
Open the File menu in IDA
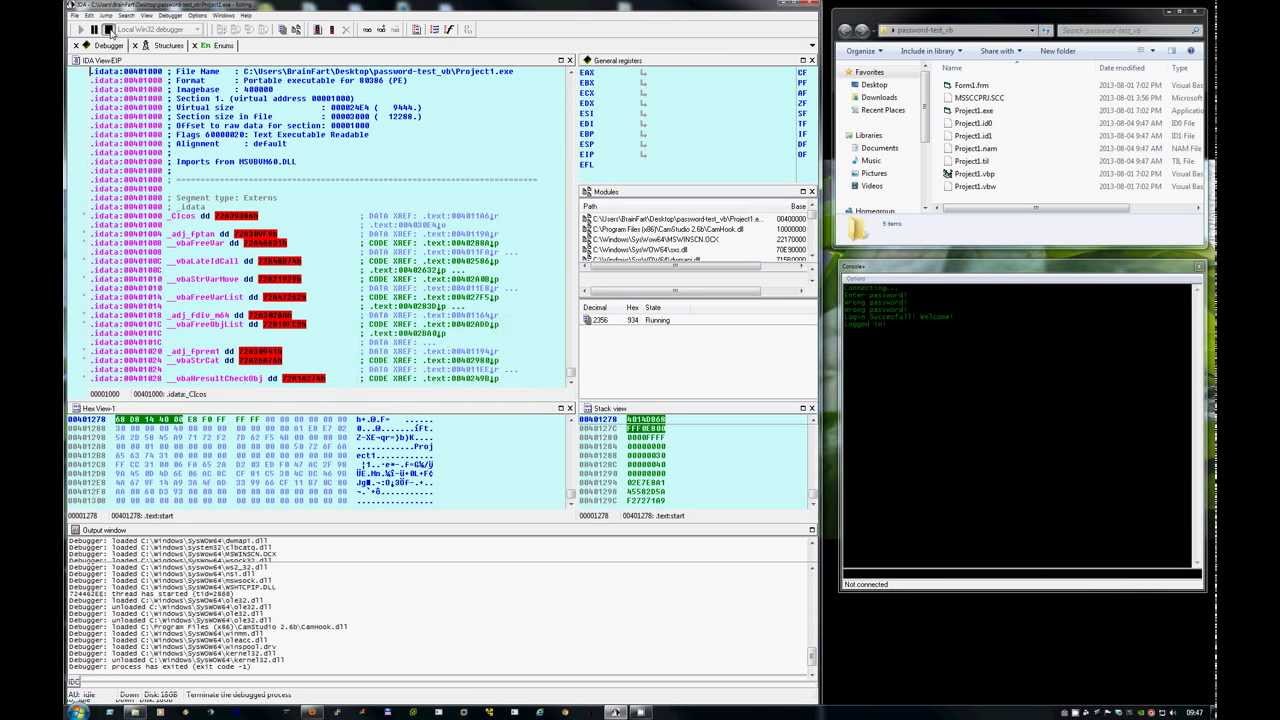[x=75, y=16]
